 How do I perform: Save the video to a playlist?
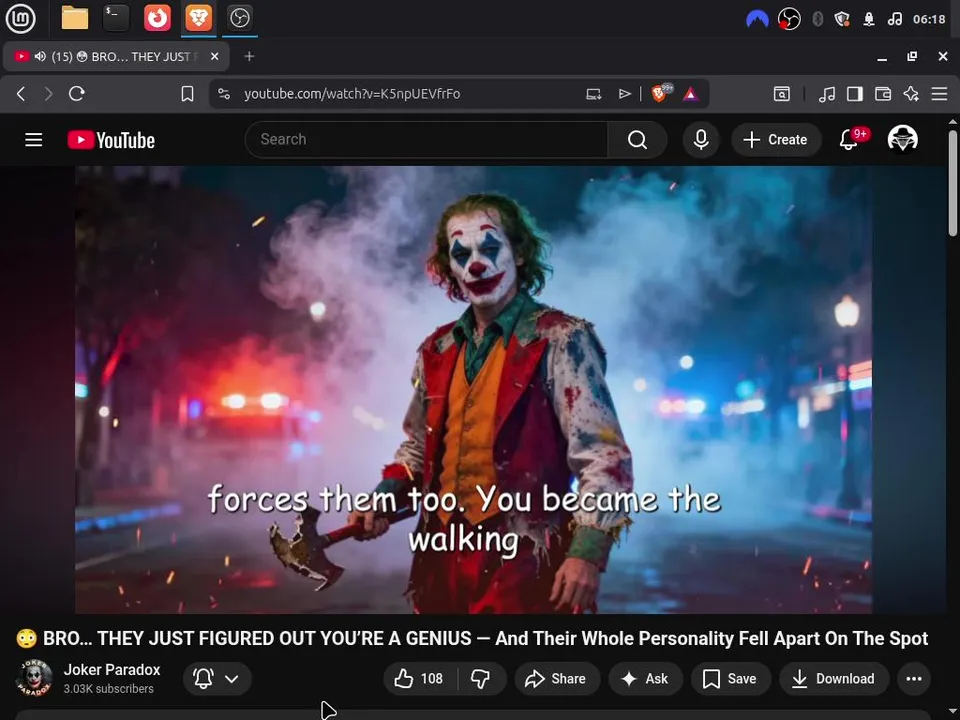[x=730, y=678]
